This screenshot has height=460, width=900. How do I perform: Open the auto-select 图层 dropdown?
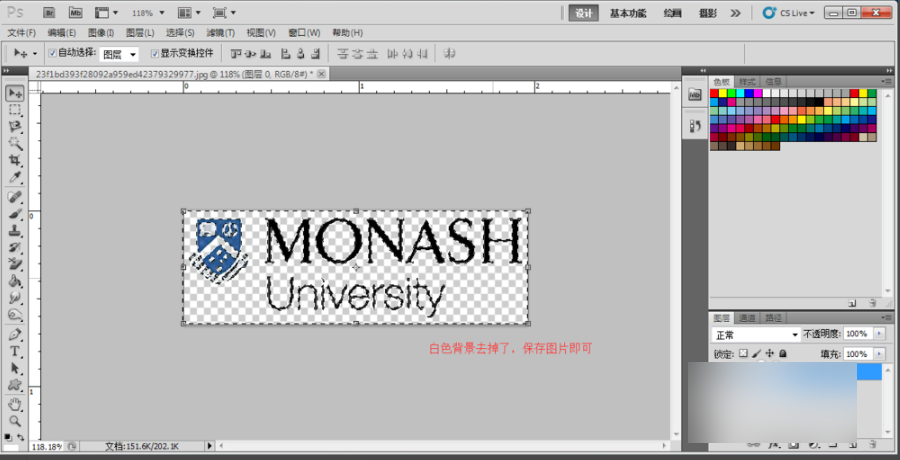pyautogui.click(x=119, y=55)
